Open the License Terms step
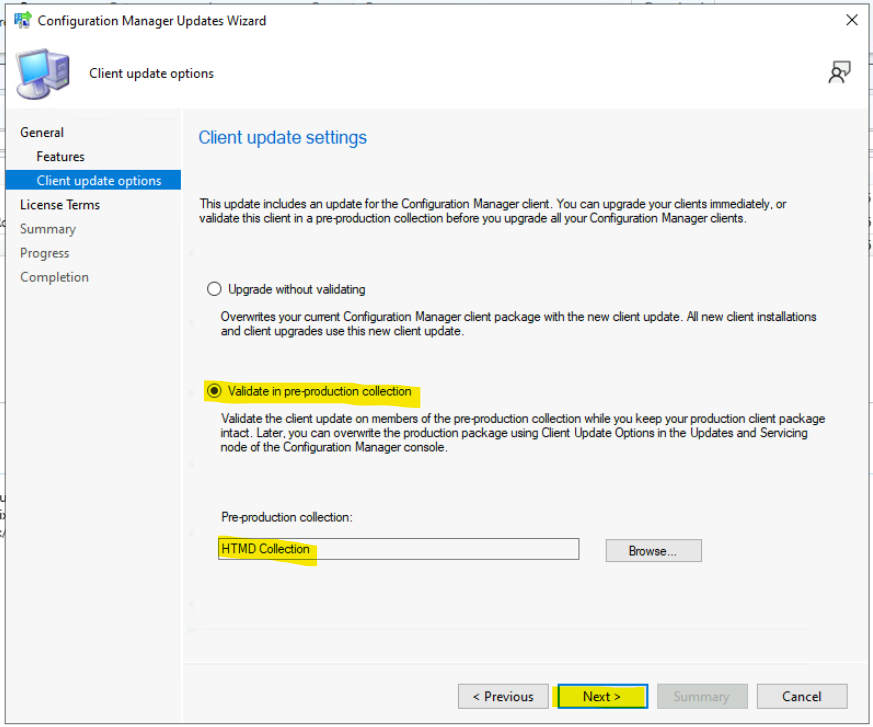 click(60, 205)
